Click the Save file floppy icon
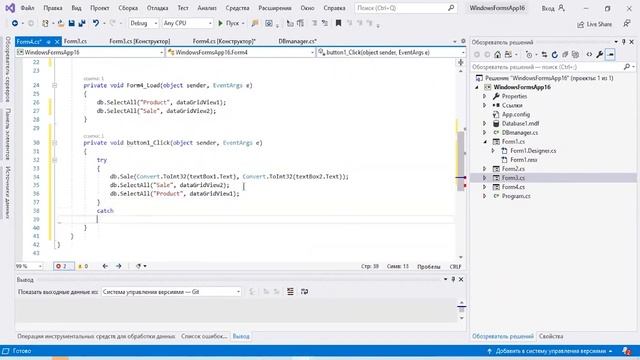This screenshot has height=360, width=640. (71, 23)
